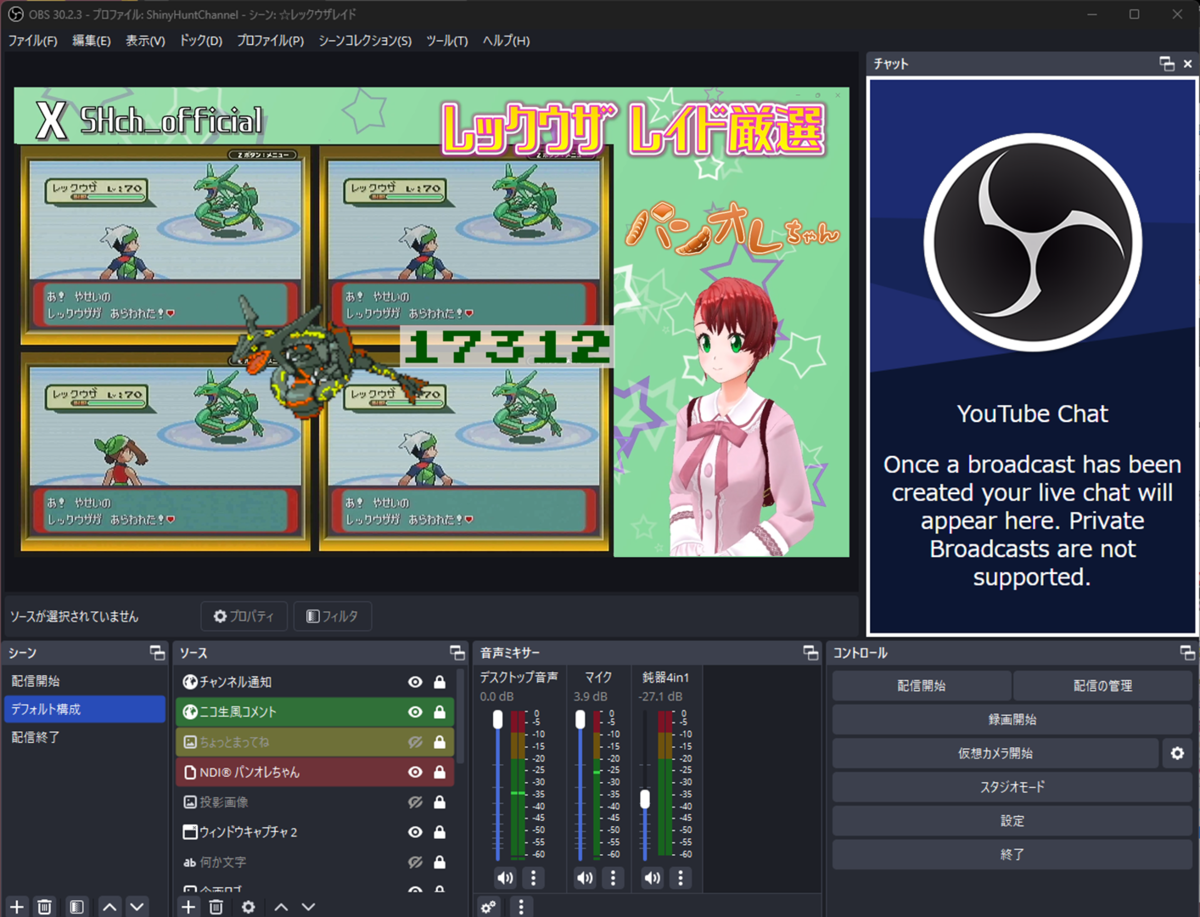1200x917 pixels.
Task: Float the ソース dock panel
Action: tap(457, 652)
